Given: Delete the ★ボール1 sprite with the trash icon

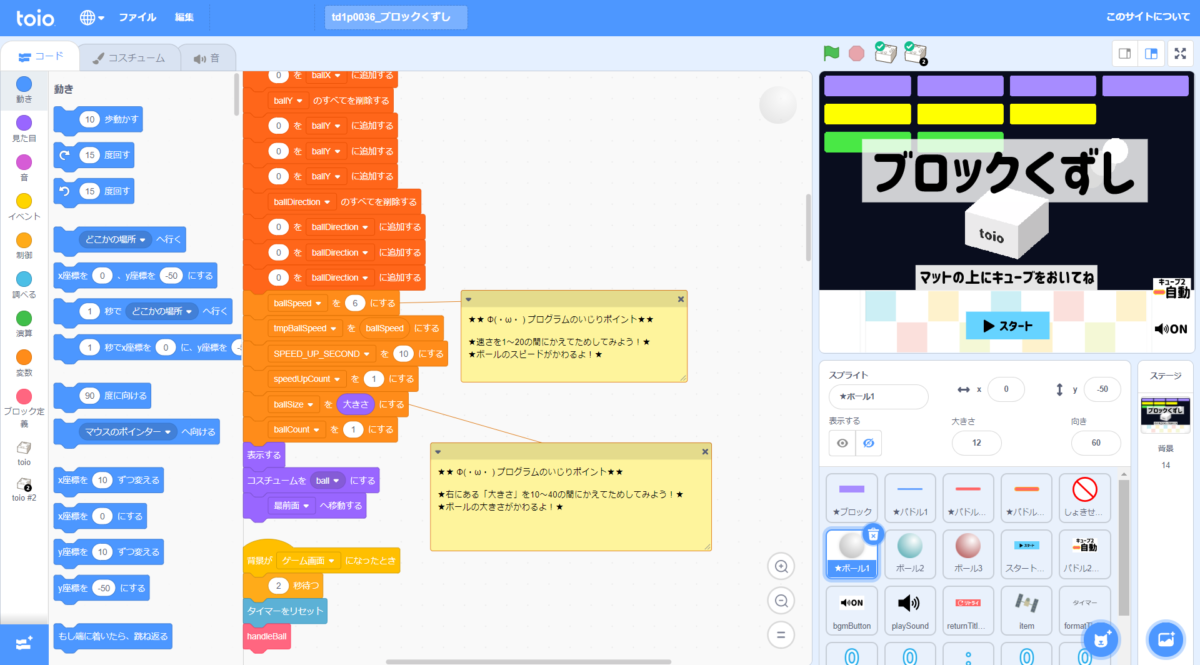Looking at the screenshot, I should 873,535.
